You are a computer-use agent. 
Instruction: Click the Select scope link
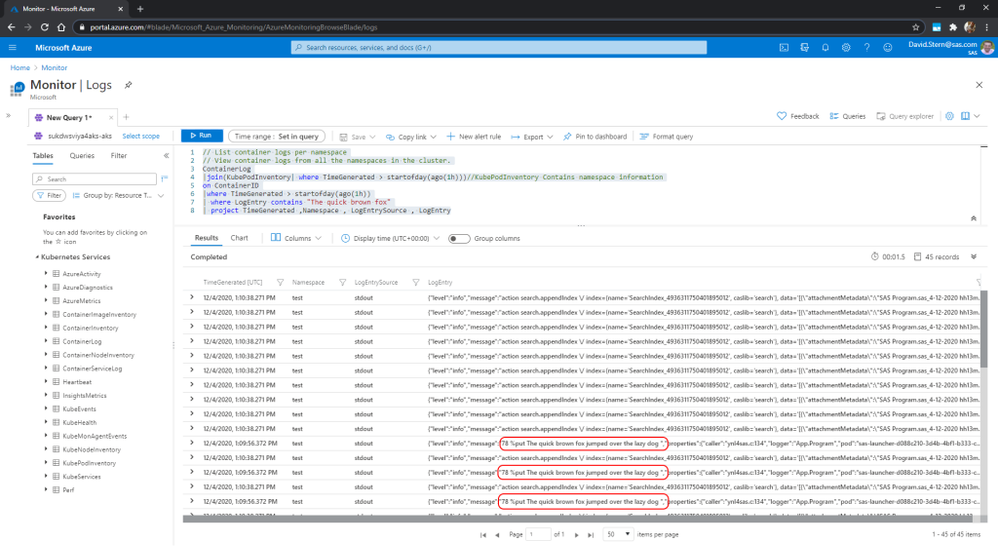pyautogui.click(x=141, y=136)
